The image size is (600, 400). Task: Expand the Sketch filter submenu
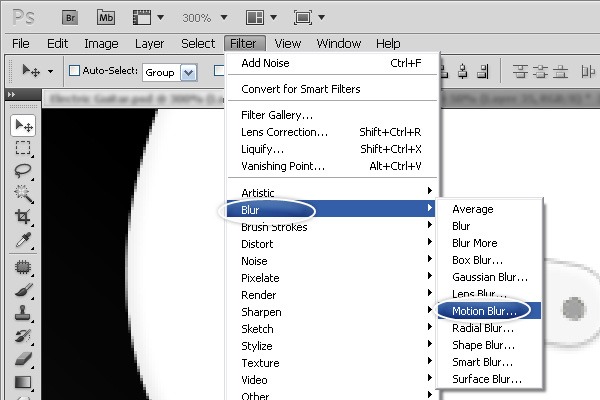pos(331,329)
